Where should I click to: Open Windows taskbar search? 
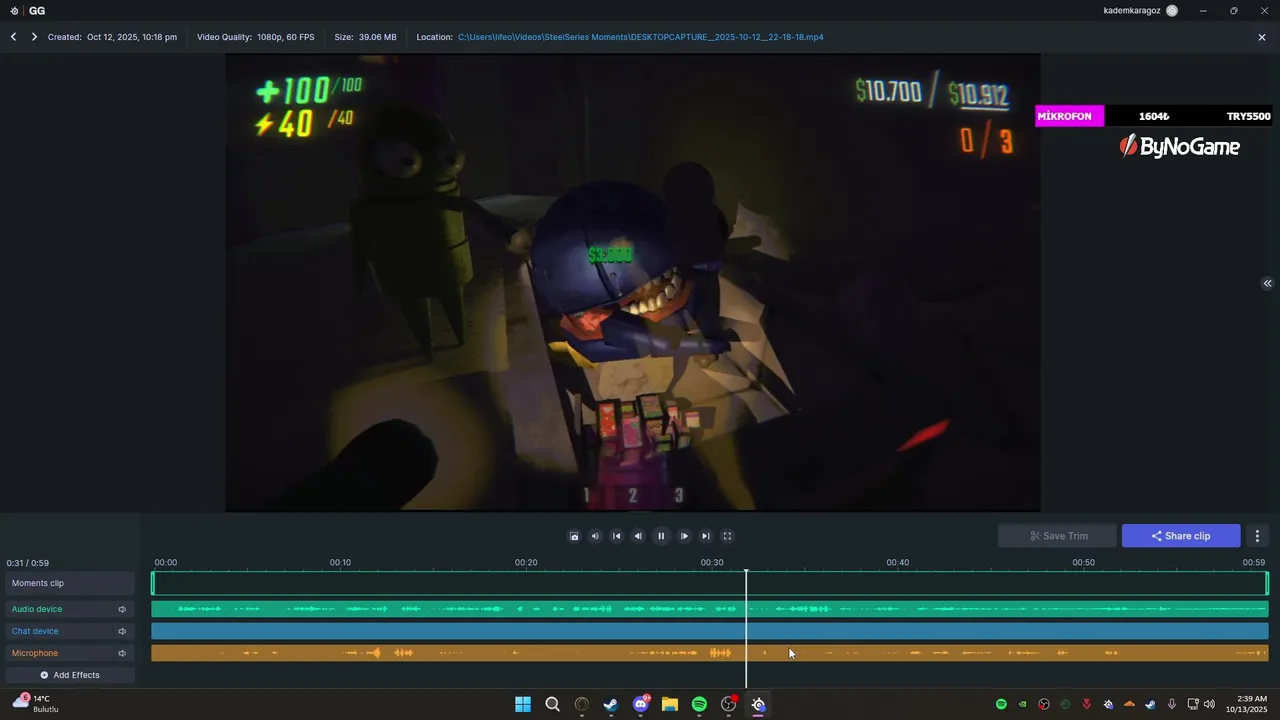click(x=552, y=704)
